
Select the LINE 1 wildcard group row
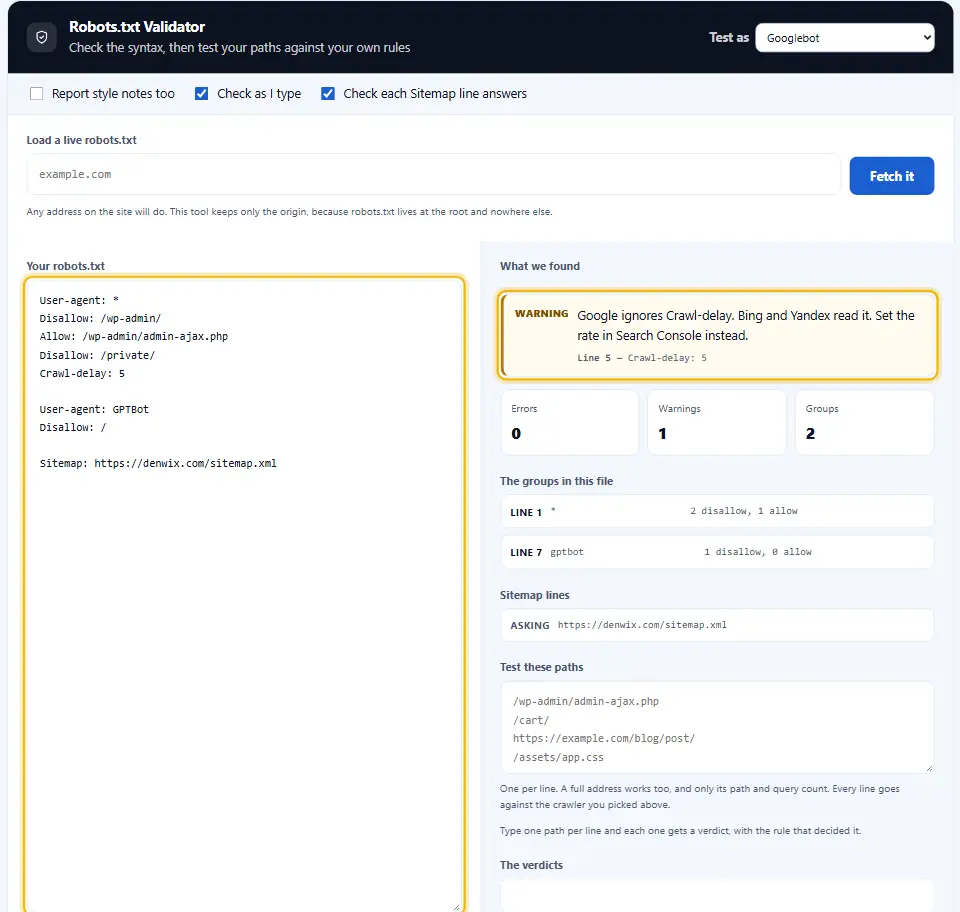pos(717,511)
